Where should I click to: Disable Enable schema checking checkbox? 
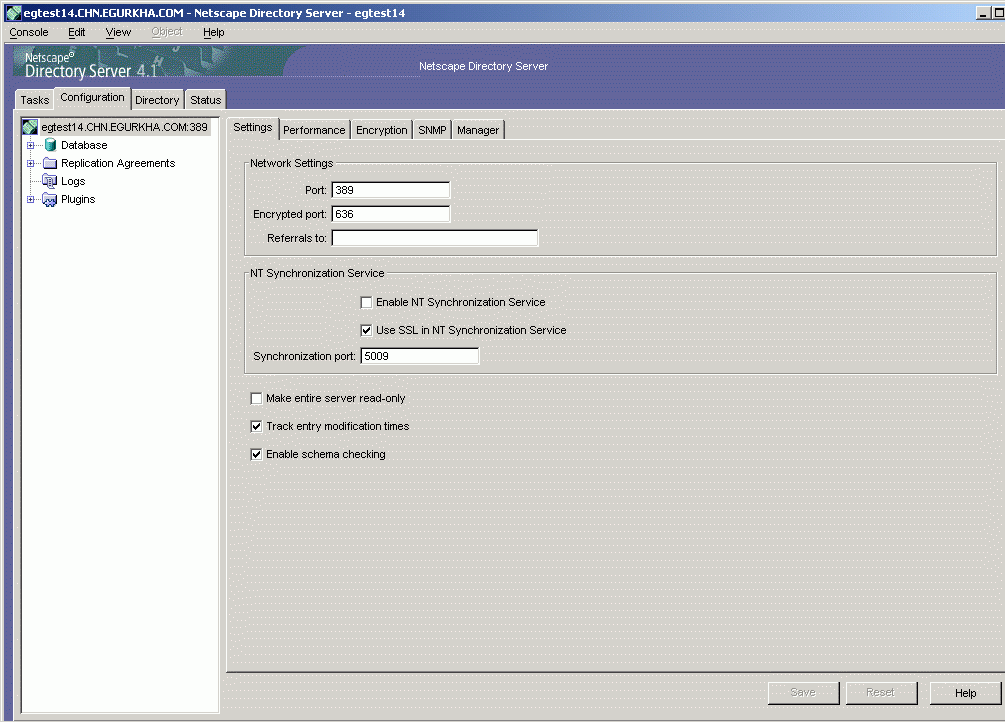pyautogui.click(x=256, y=455)
